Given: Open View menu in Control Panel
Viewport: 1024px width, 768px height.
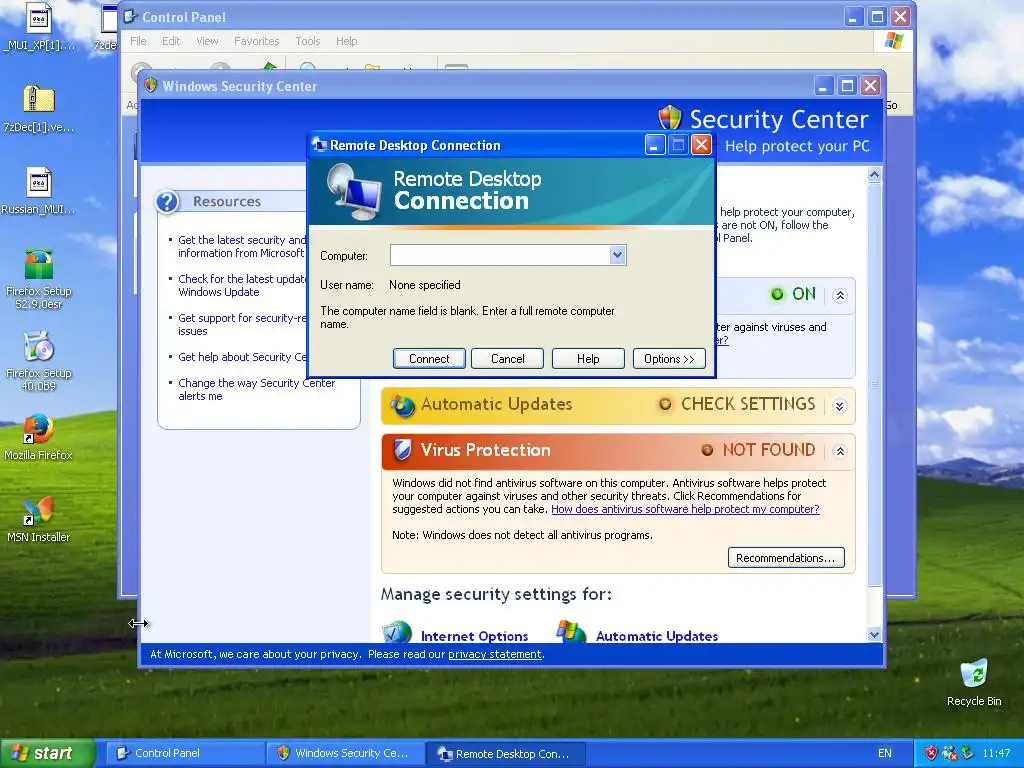Looking at the screenshot, I should [x=207, y=41].
